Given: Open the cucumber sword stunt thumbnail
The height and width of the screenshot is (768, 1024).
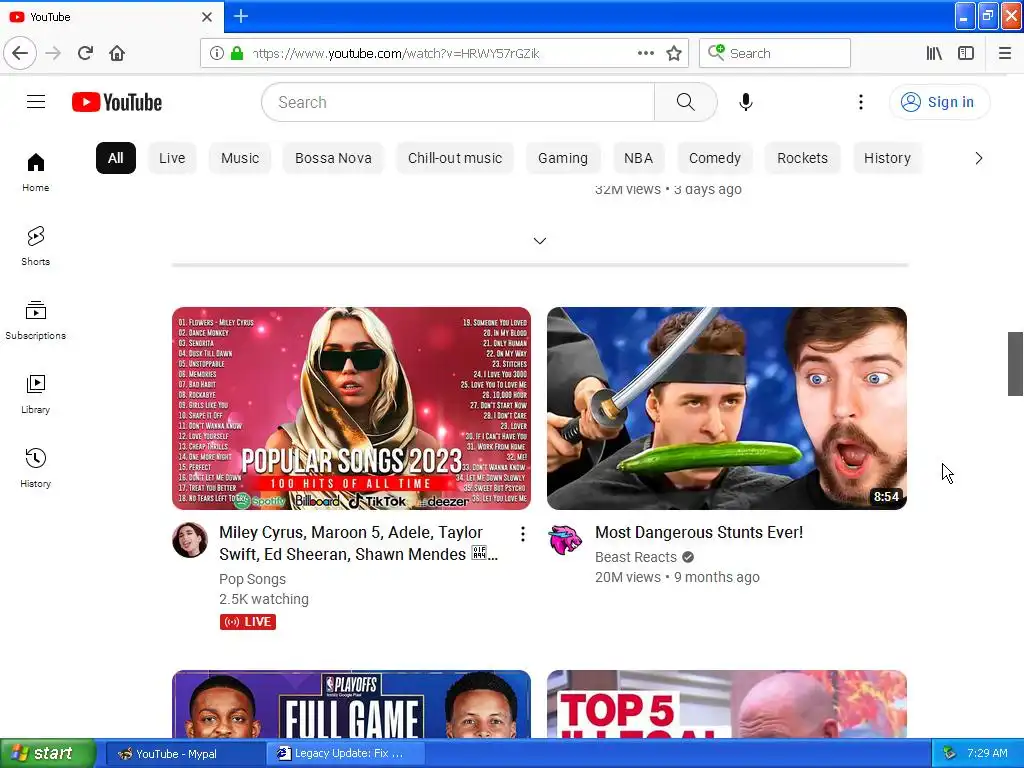Looking at the screenshot, I should (x=727, y=408).
